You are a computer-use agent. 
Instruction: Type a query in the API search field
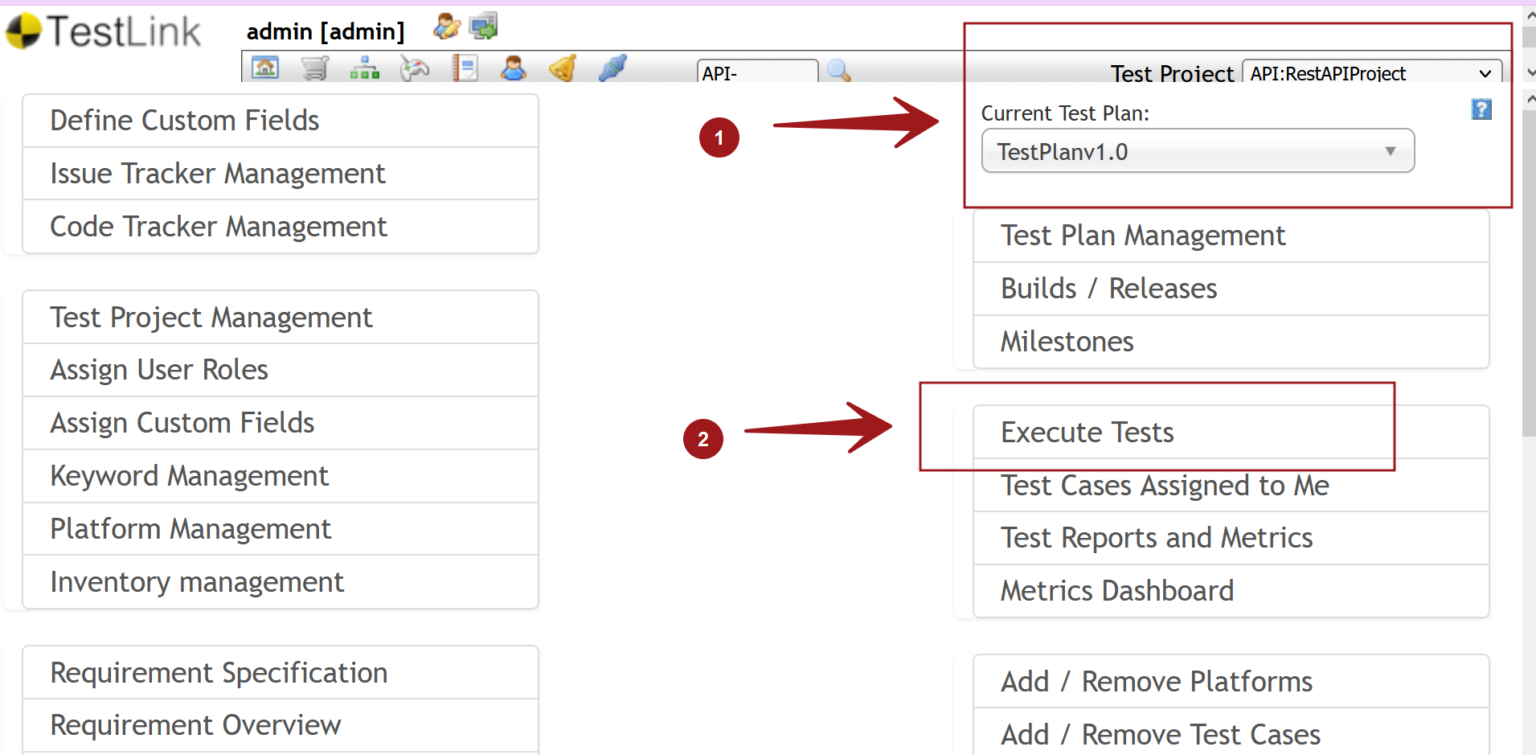click(x=757, y=72)
